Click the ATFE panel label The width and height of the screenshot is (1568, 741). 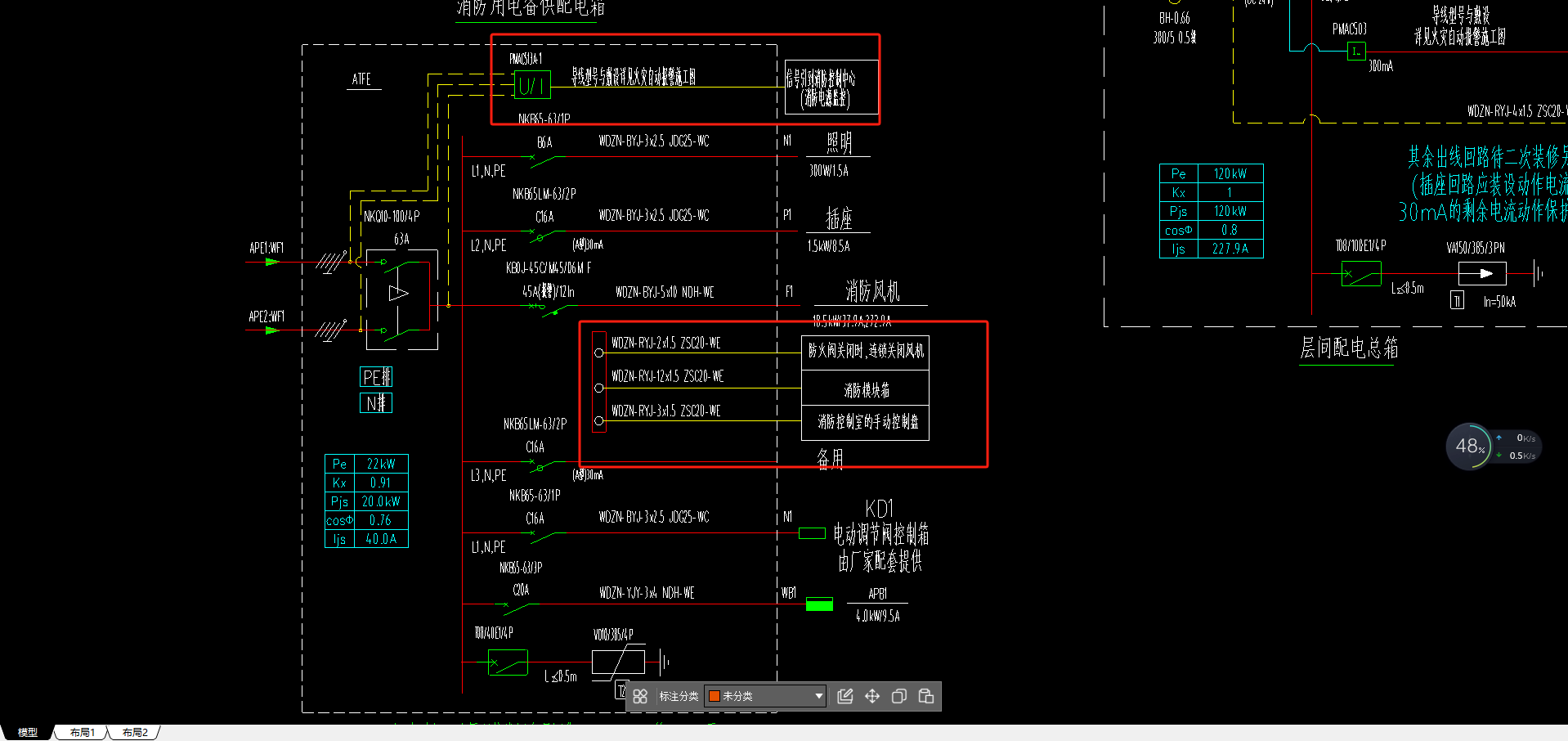tap(362, 79)
